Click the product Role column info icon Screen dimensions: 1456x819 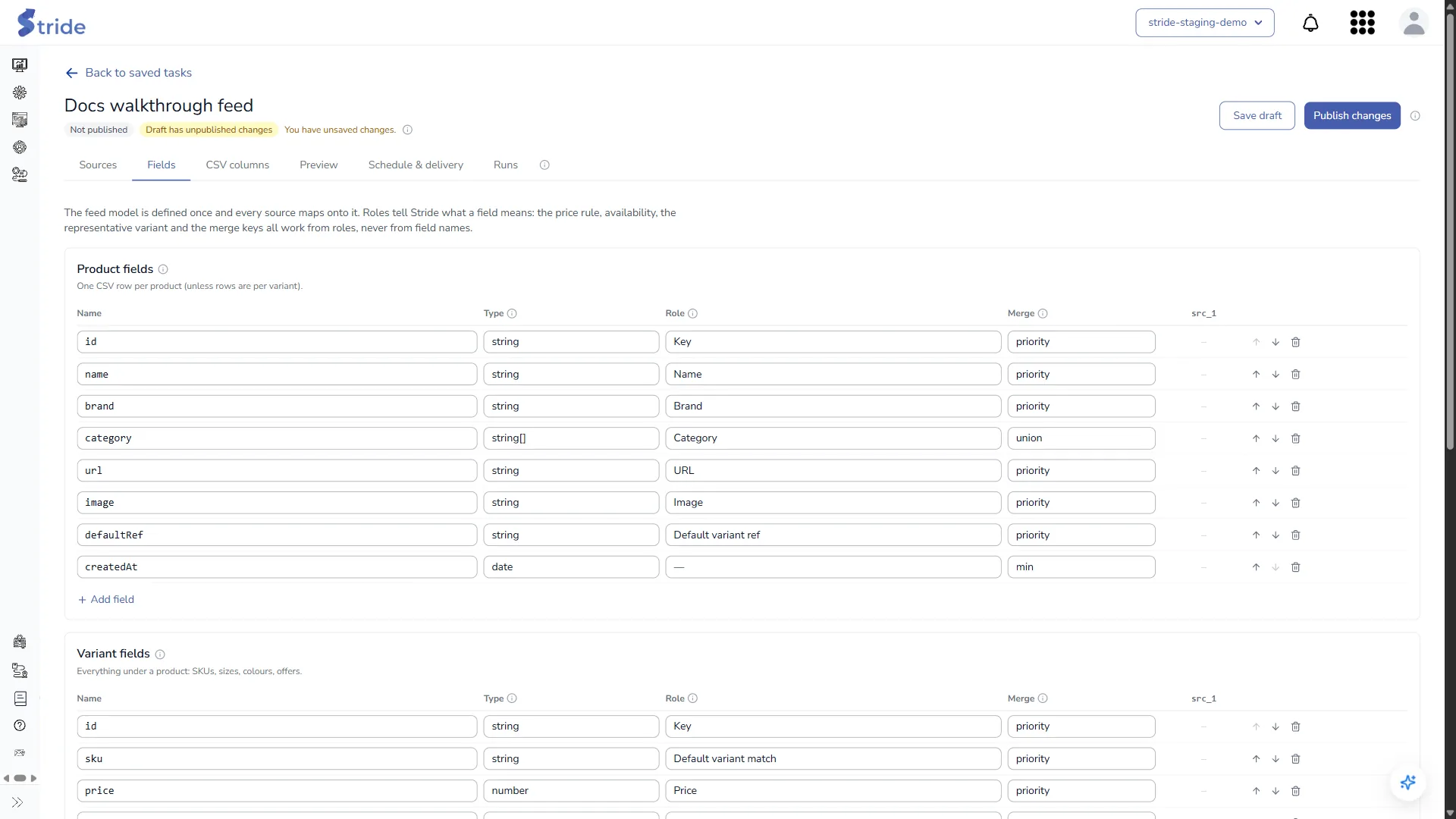point(692,314)
